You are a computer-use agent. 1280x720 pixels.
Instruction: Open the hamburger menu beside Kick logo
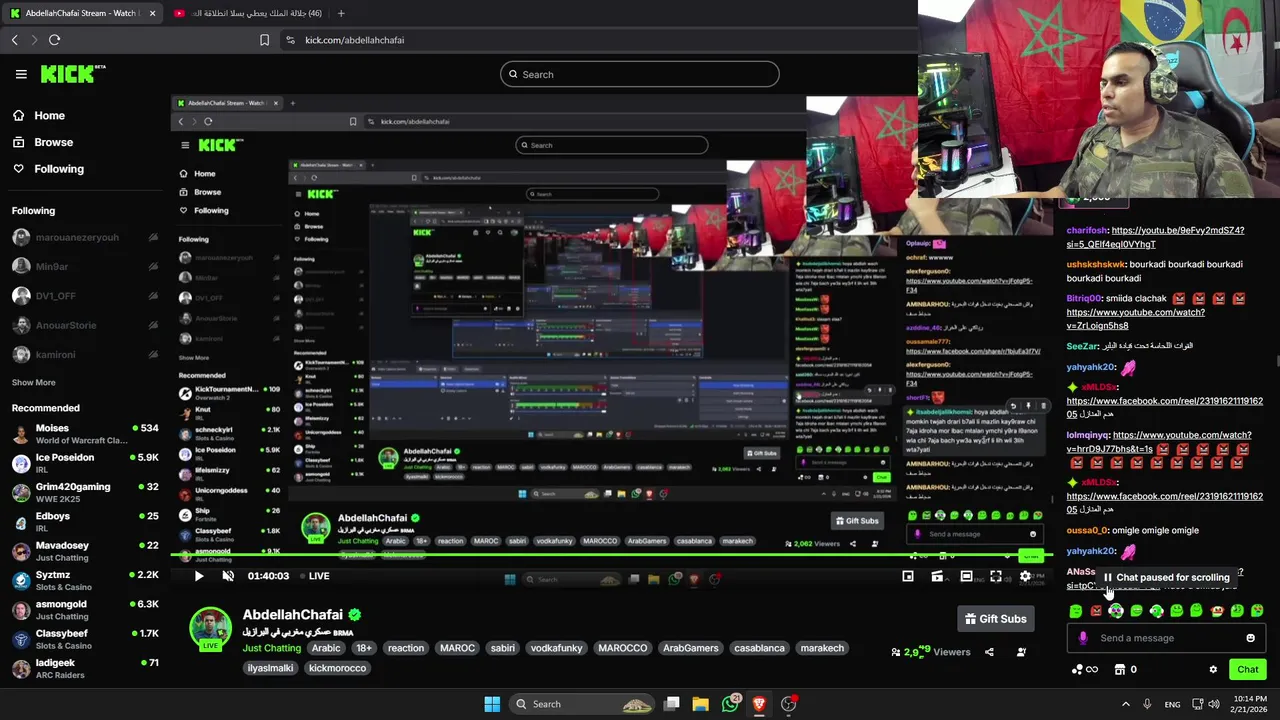point(21,74)
